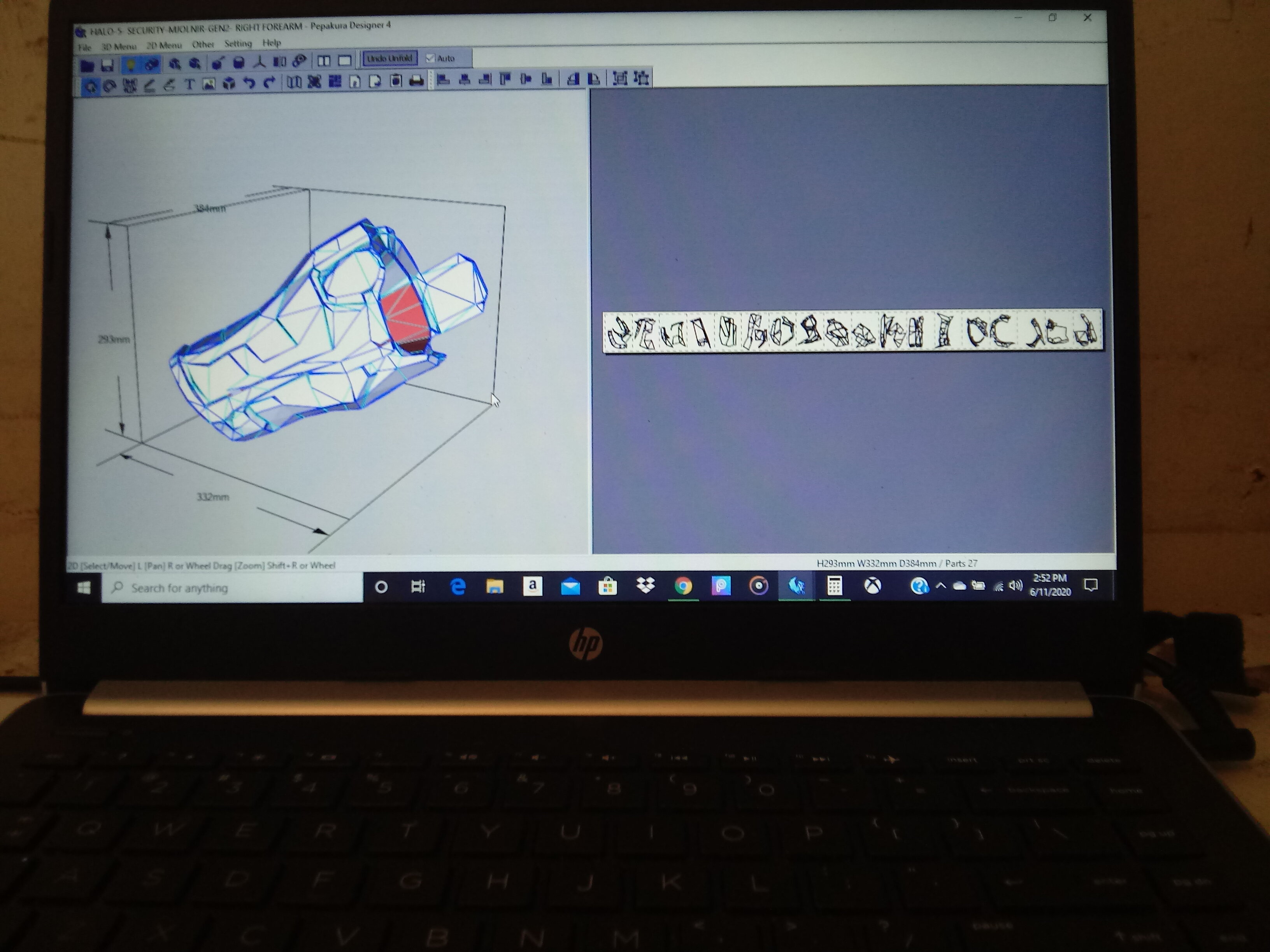Viewport: 1270px width, 952px height.
Task: Open the 2D Menu
Action: [x=164, y=45]
